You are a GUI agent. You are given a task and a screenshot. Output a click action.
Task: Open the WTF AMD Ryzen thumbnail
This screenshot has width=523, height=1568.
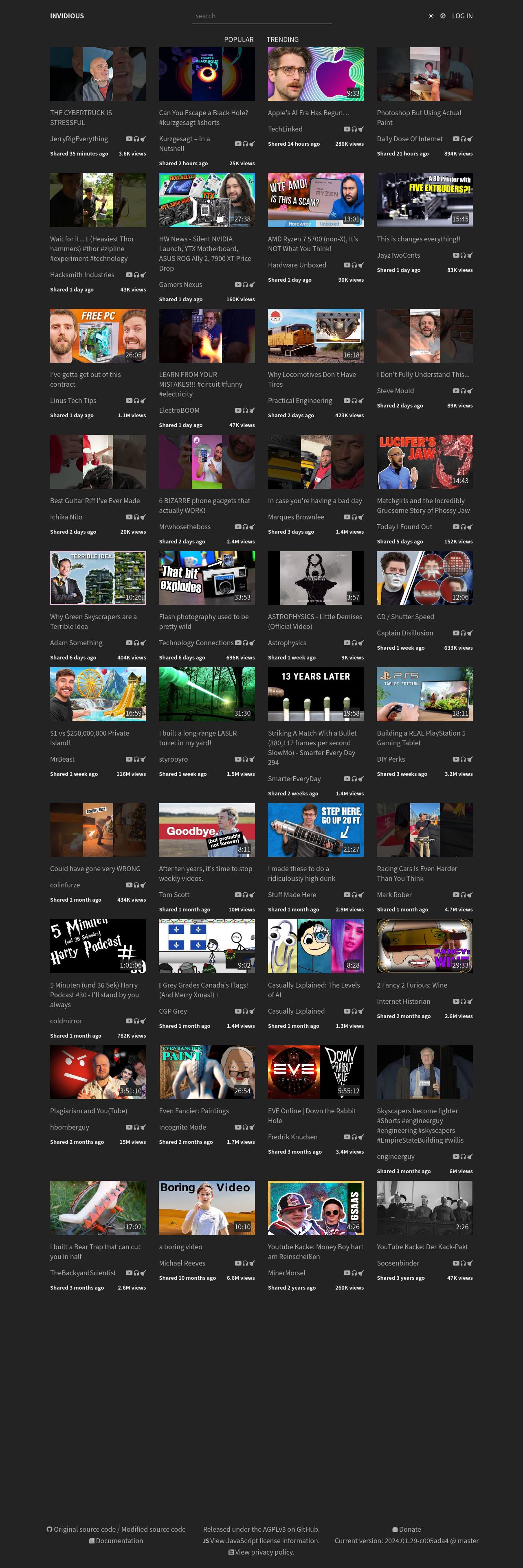point(315,199)
